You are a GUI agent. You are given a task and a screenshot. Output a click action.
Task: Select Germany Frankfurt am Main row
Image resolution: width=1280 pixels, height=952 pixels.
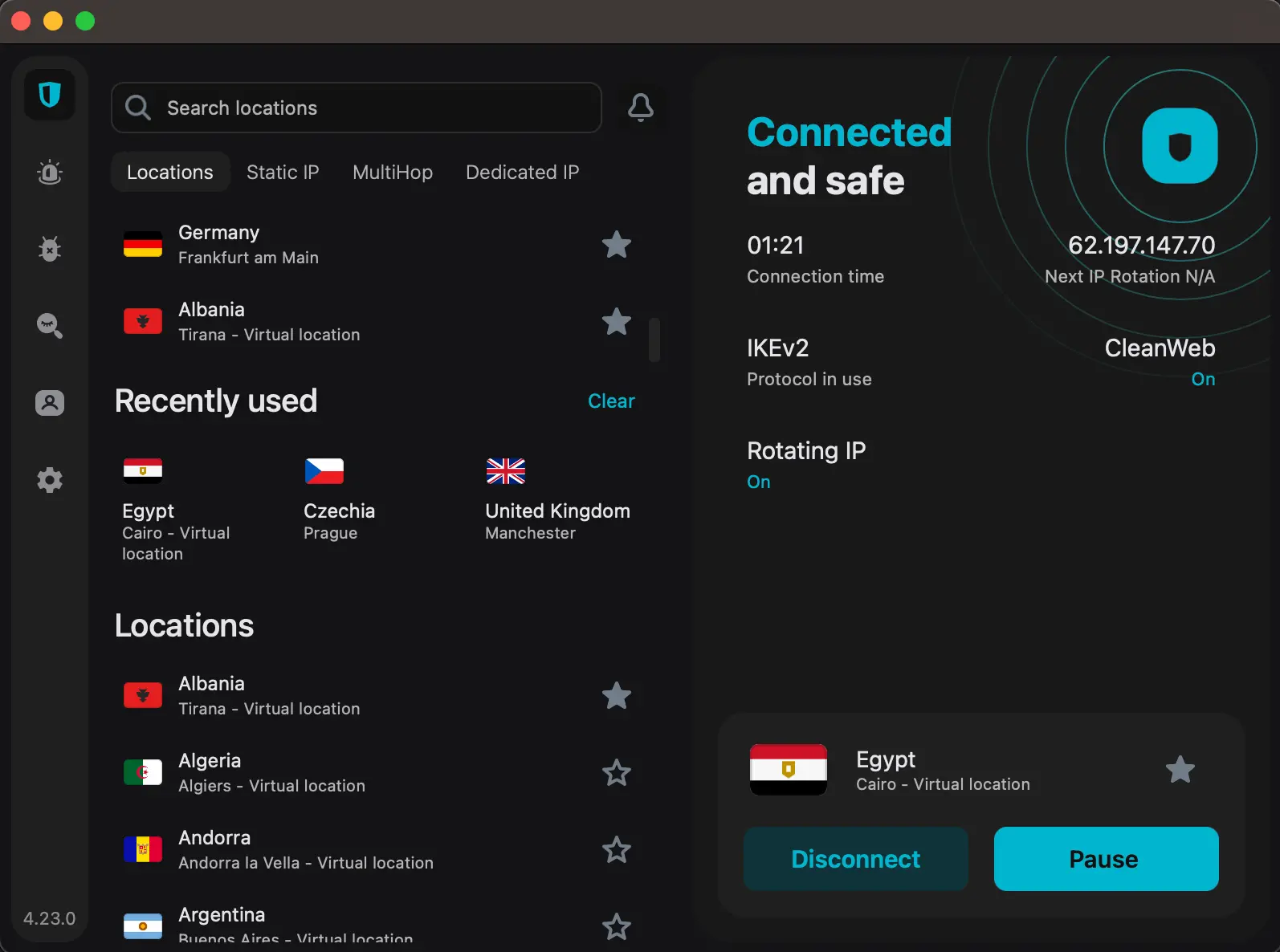click(x=377, y=244)
